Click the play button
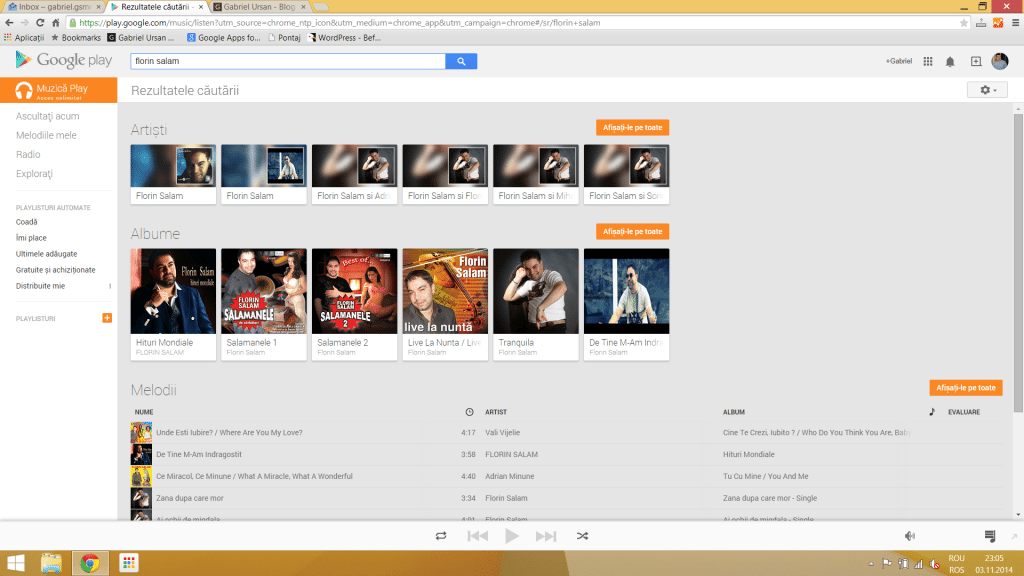Image resolution: width=1024 pixels, height=576 pixels. point(512,536)
